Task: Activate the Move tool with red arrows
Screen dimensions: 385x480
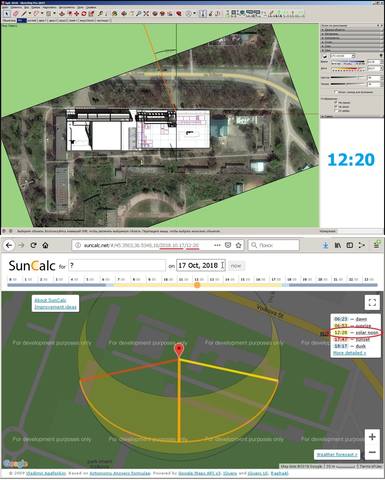Action: tap(76, 14)
